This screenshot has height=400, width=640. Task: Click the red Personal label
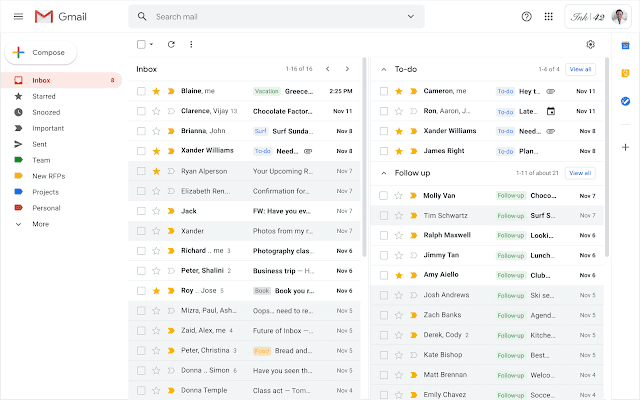[x=45, y=208]
